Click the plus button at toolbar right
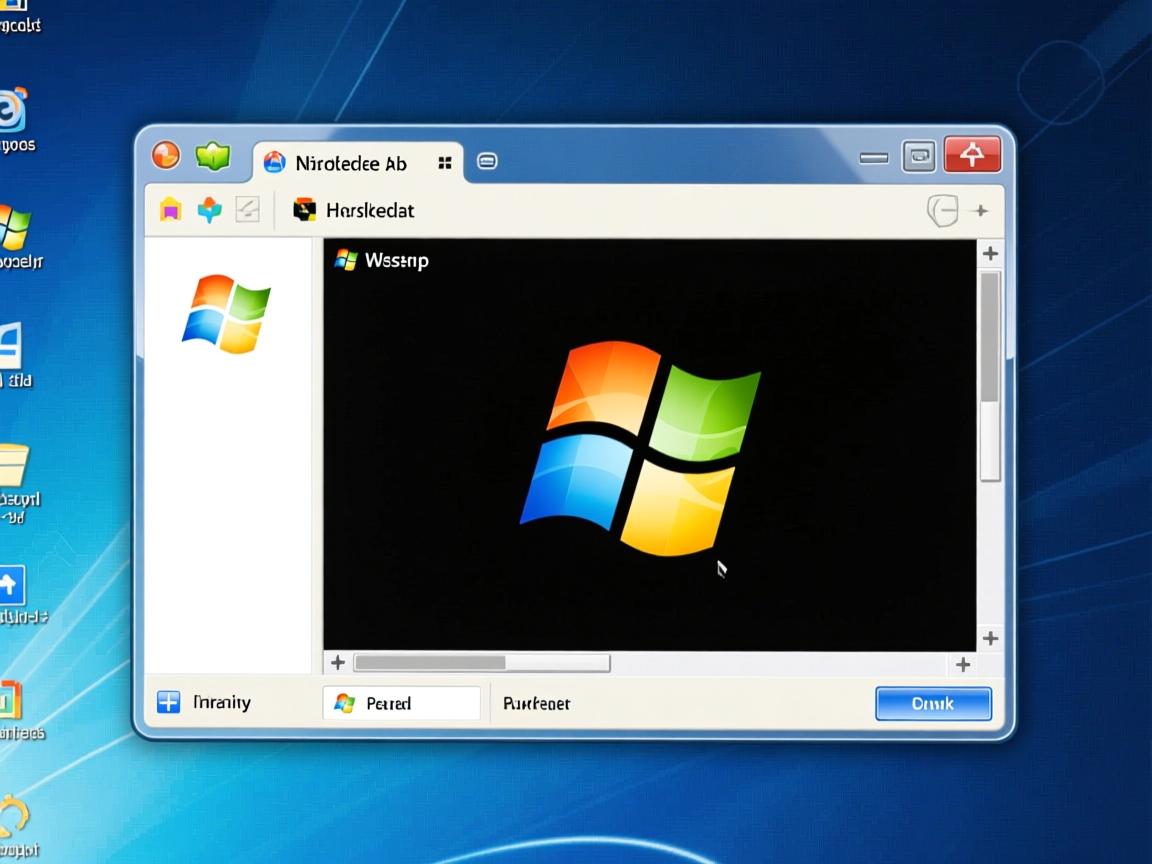Viewport: 1152px width, 864px height. point(981,210)
